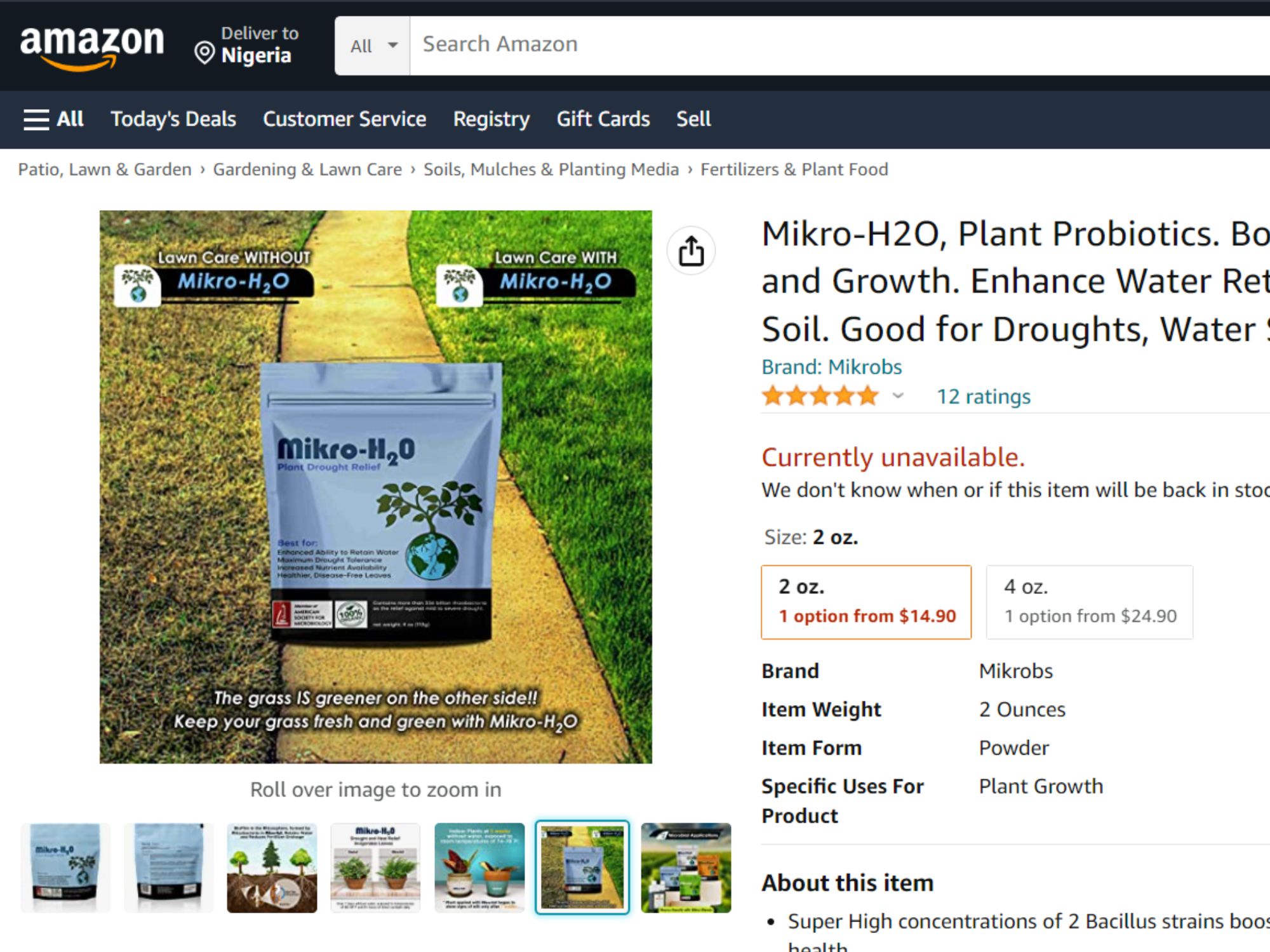Click the product title text
This screenshot has height=952, width=1270.
(1015, 281)
